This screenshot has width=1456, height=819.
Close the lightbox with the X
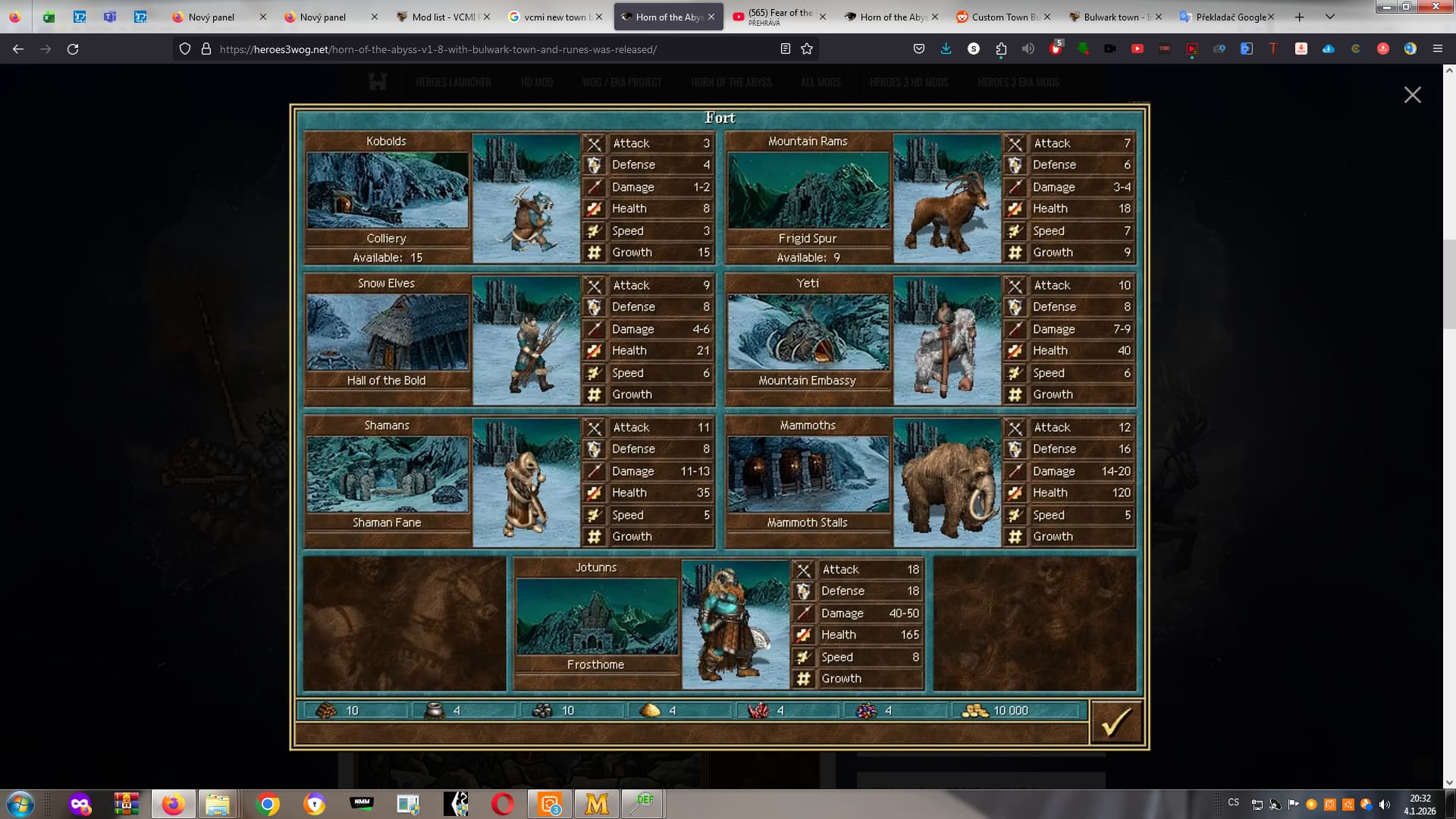click(1412, 95)
